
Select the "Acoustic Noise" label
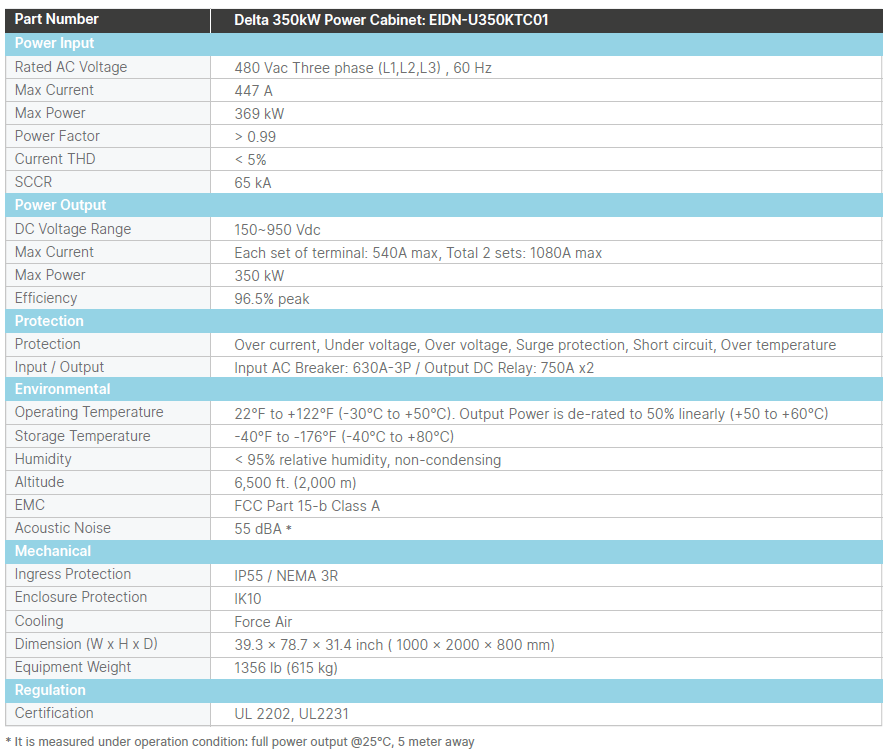pyautogui.click(x=63, y=528)
